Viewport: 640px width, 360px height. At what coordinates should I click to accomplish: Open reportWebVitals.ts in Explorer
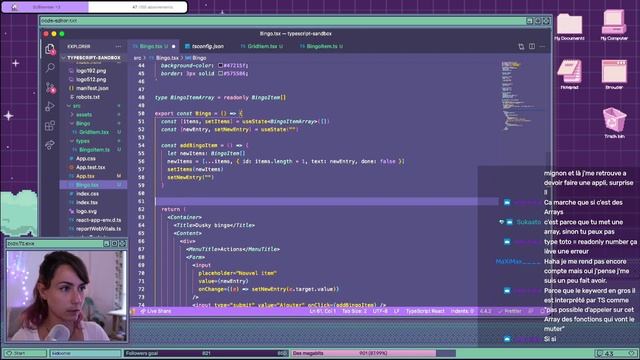click(x=98, y=229)
